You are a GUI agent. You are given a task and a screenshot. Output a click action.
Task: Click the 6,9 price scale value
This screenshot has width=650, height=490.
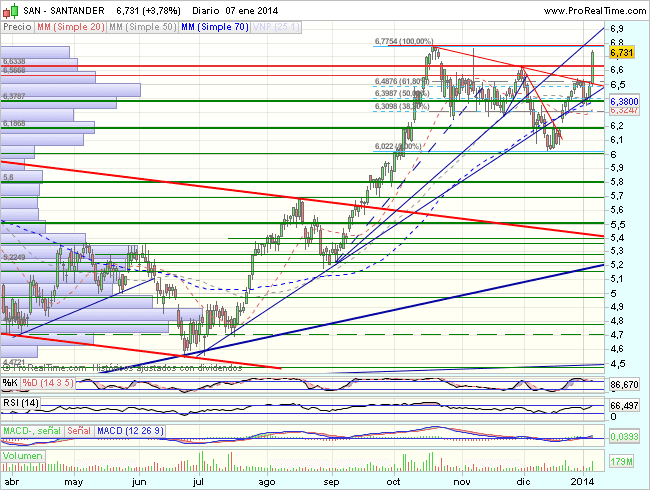[x=616, y=29]
